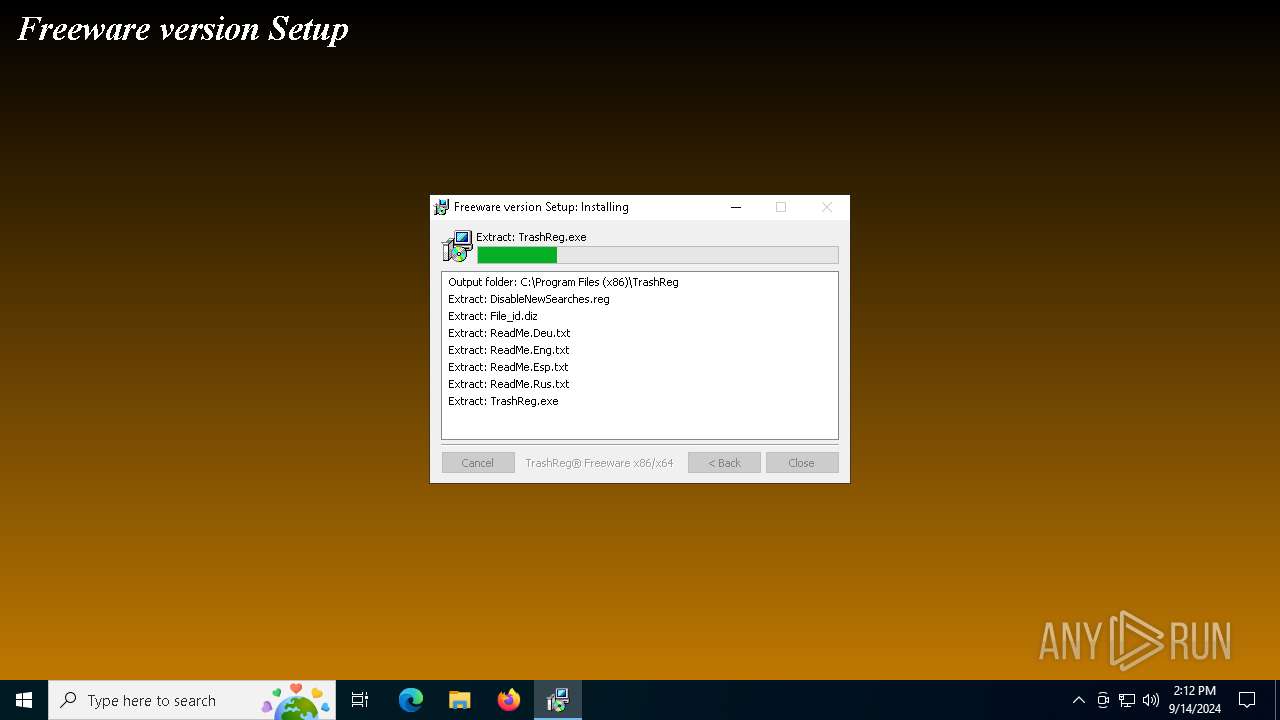Launch Firefox from taskbar
This screenshot has height=720, width=1280.
click(509, 700)
